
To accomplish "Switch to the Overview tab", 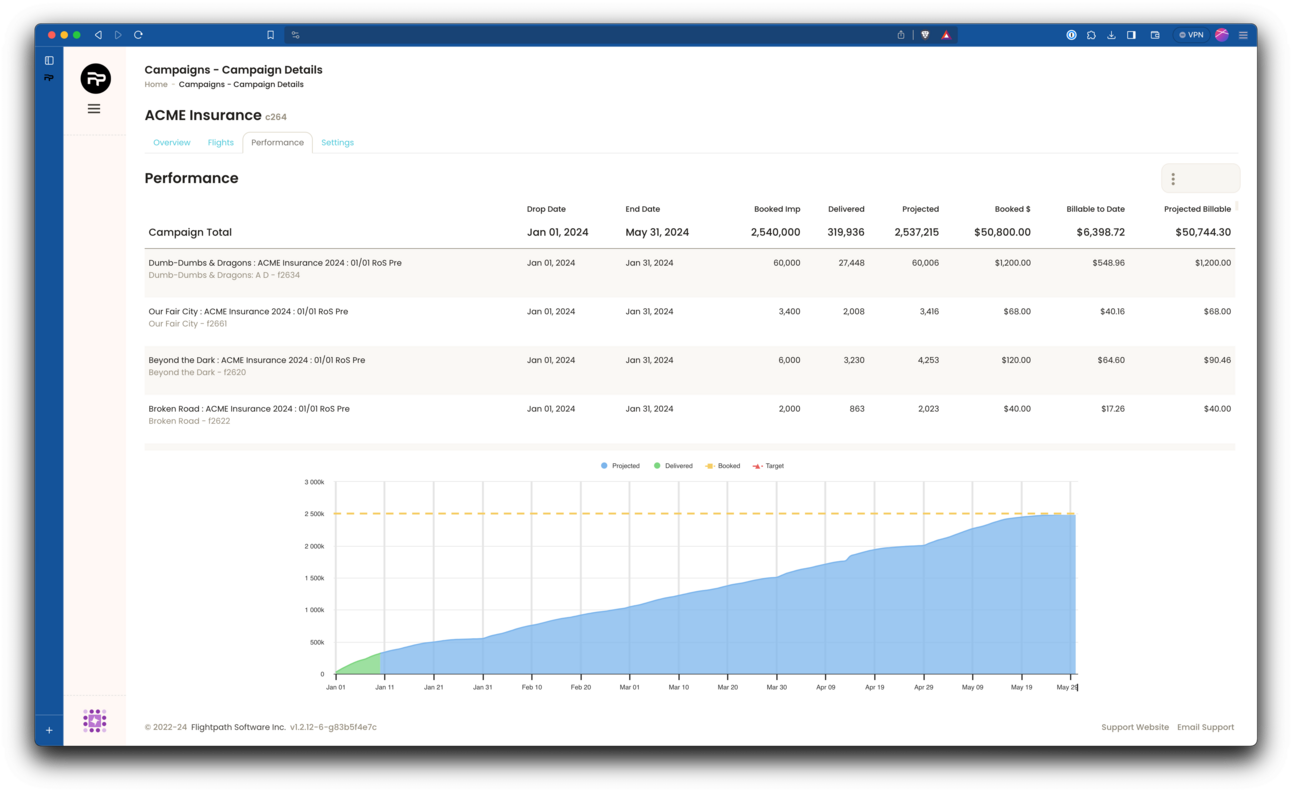I will pos(172,143).
